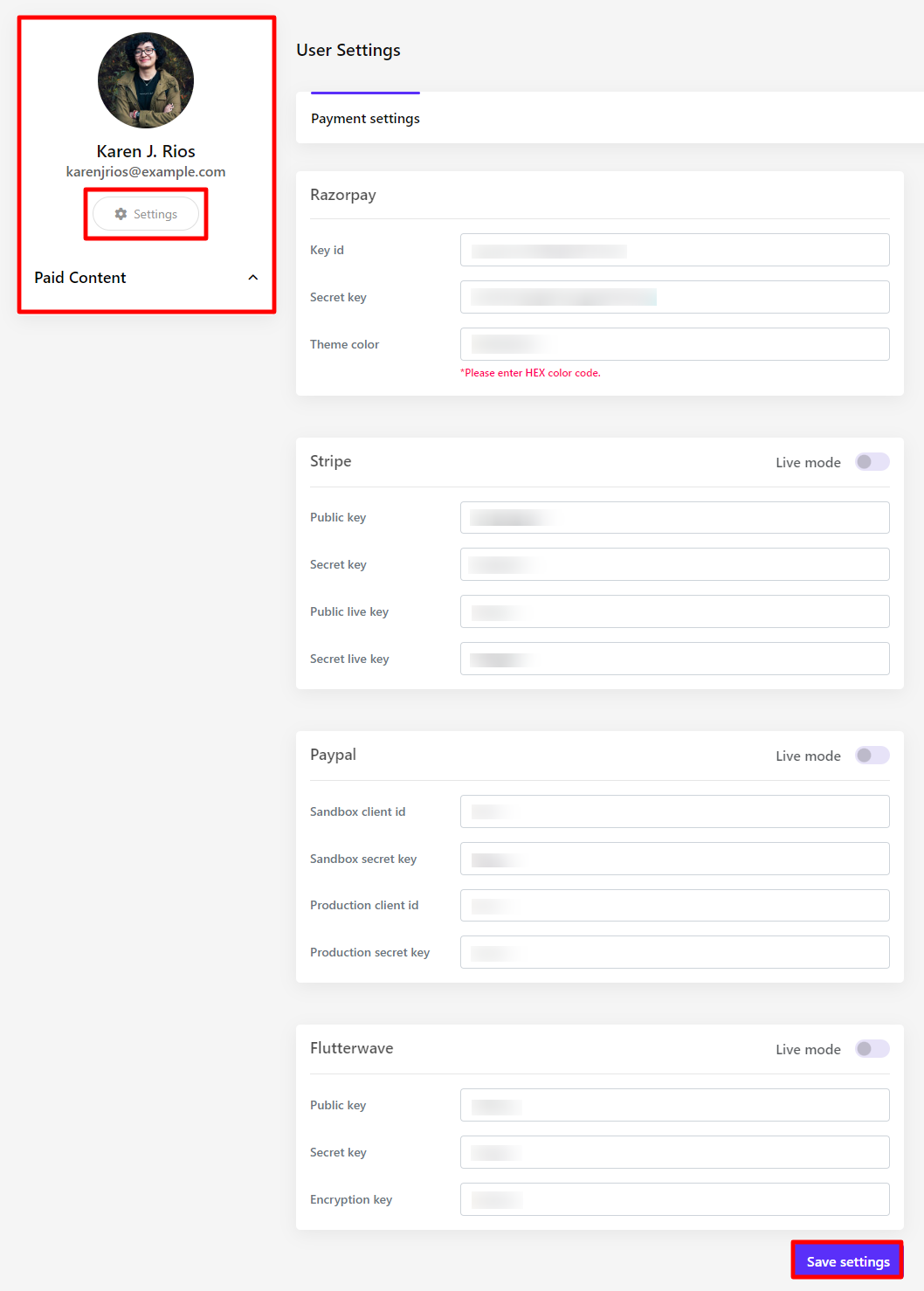Select the Razorpay Theme color field

coord(674,344)
